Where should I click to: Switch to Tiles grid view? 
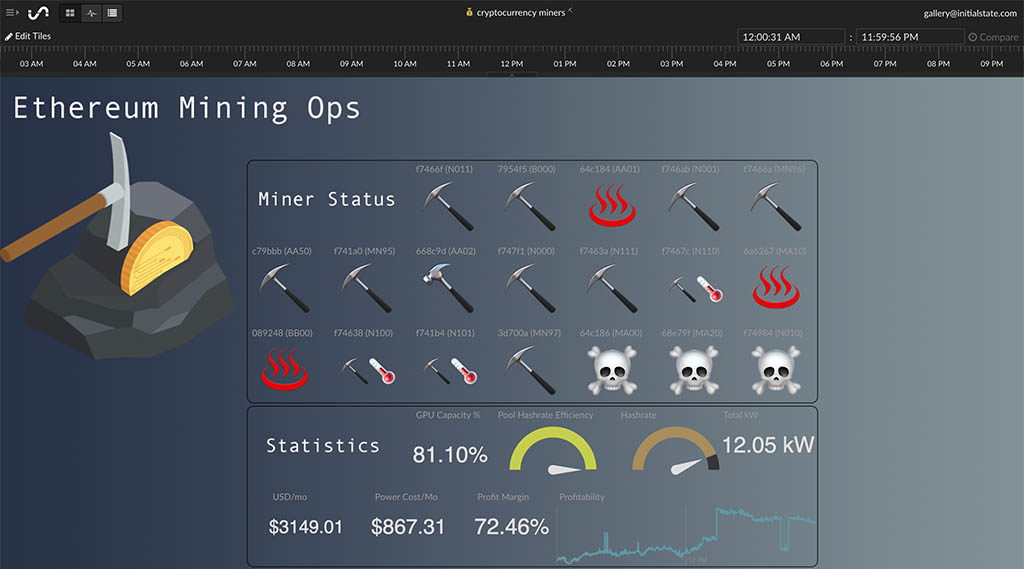70,13
